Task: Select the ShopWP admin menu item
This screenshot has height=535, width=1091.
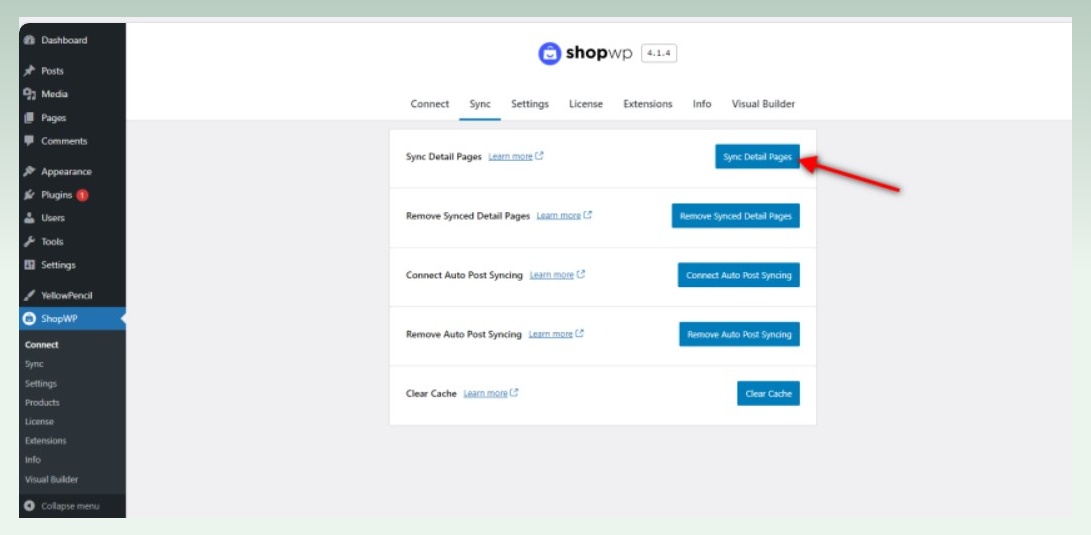Action: tap(72, 319)
